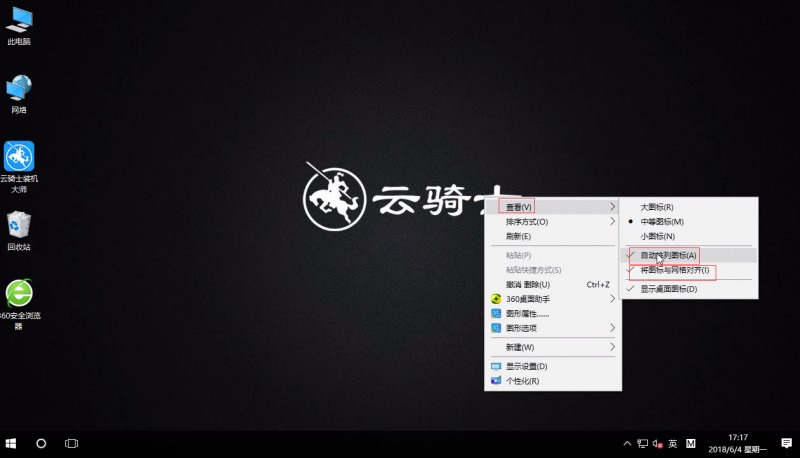
Task: Open the volume icon in the system tray
Action: coord(658,444)
